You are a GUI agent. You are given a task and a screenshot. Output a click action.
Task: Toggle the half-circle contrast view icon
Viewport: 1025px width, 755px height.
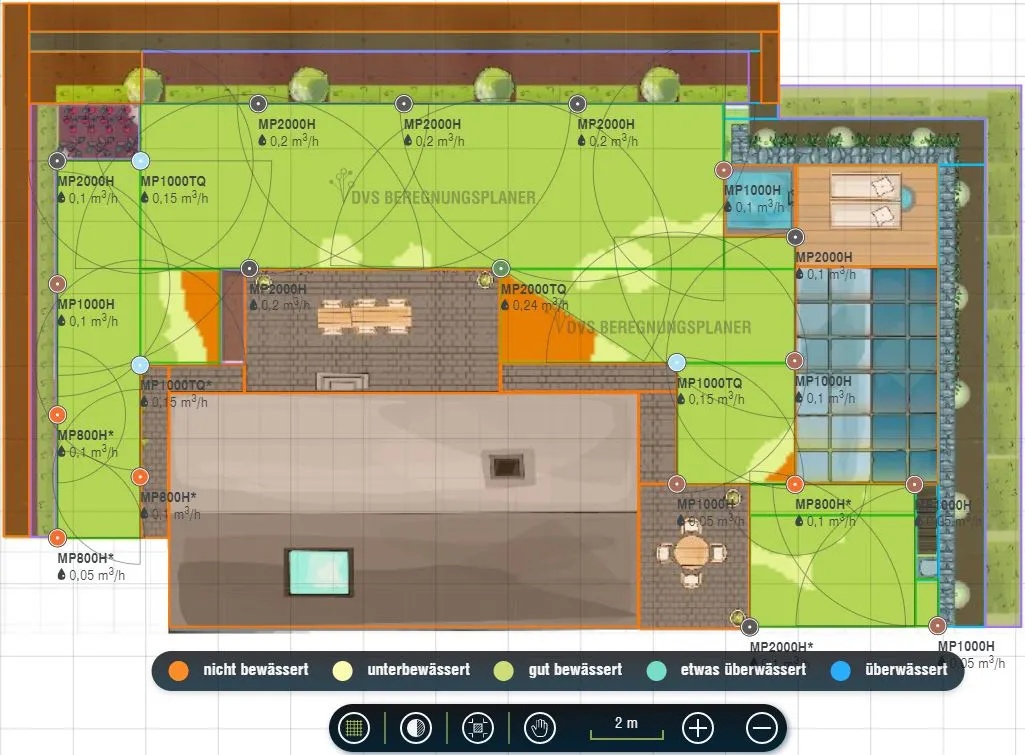pyautogui.click(x=415, y=728)
